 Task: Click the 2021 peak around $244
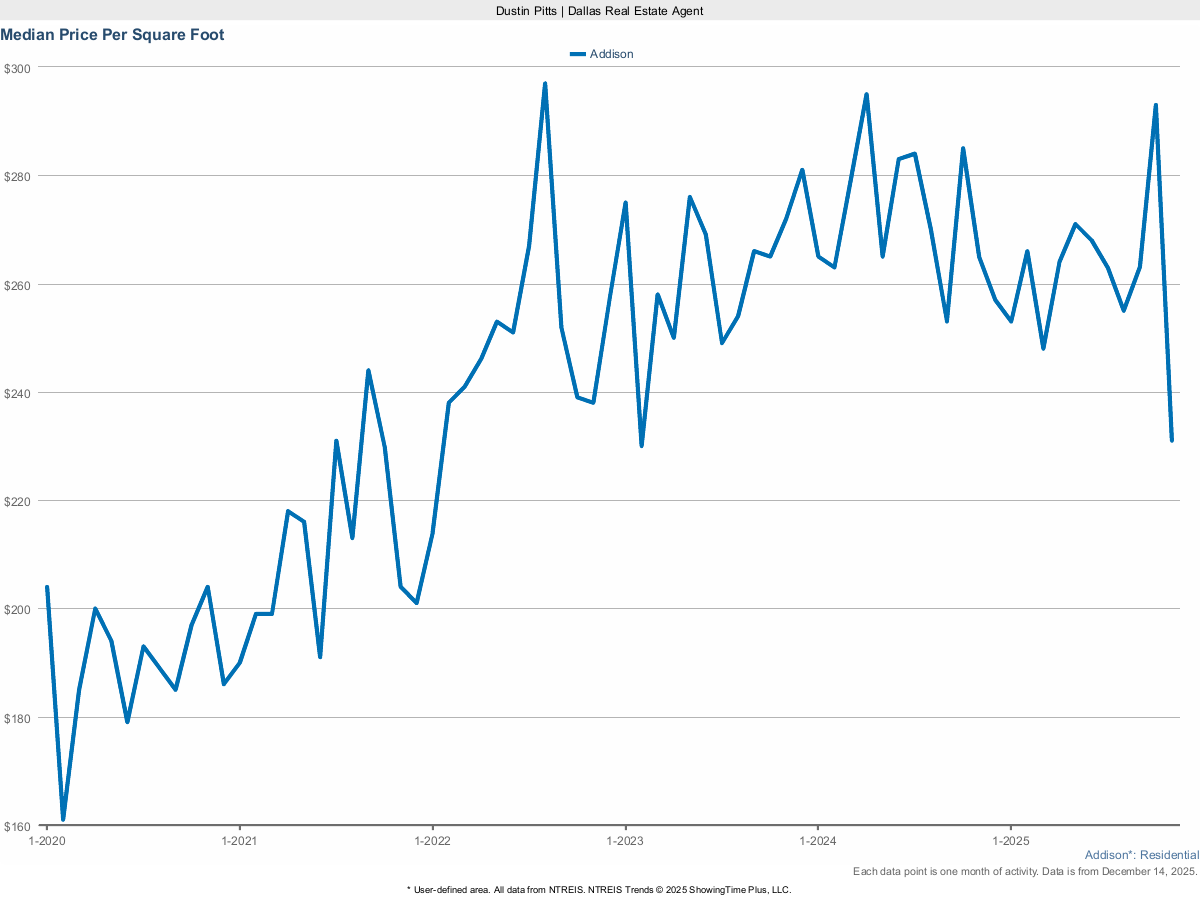pyautogui.click(x=368, y=370)
